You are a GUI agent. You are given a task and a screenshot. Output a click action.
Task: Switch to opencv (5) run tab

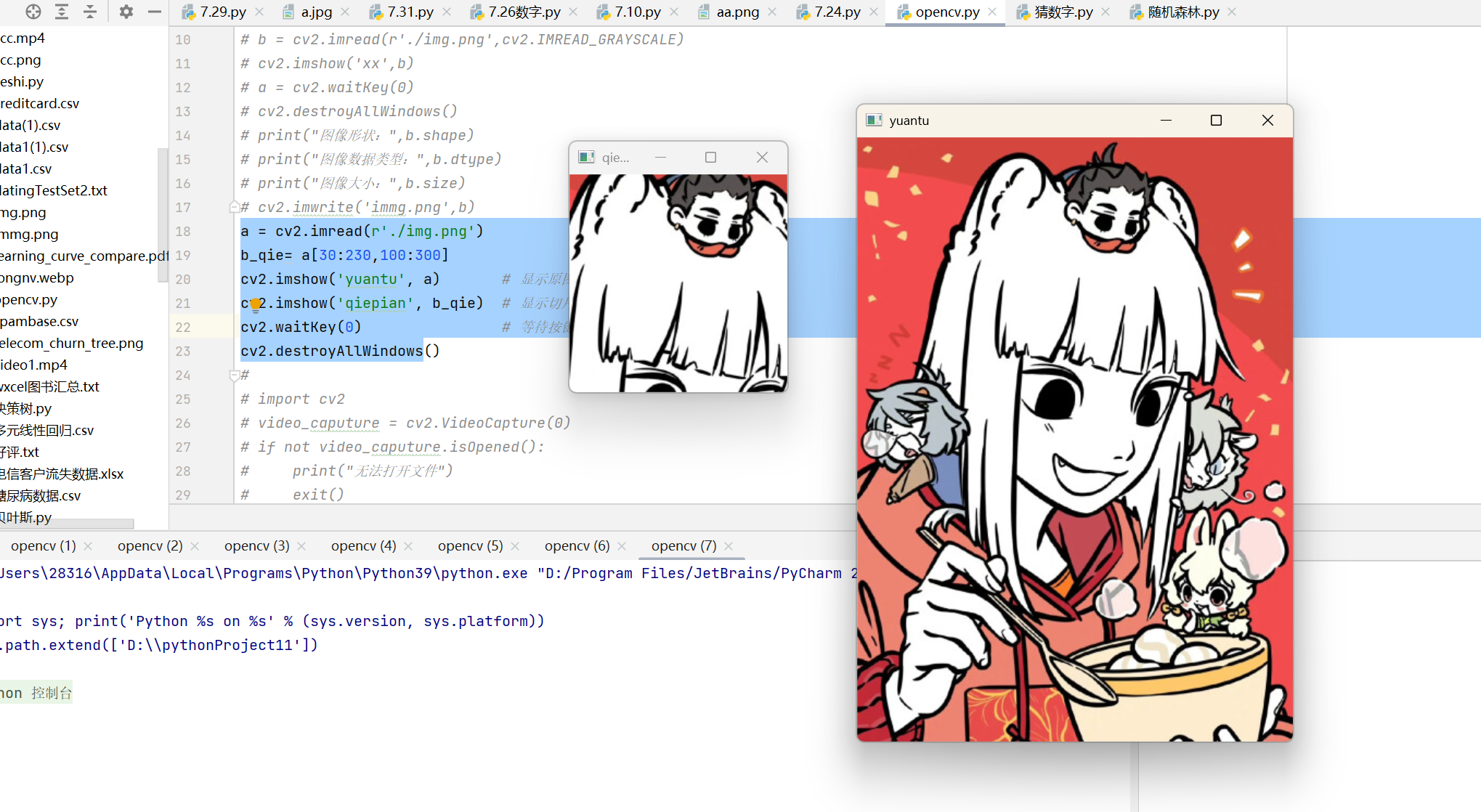[x=471, y=545]
